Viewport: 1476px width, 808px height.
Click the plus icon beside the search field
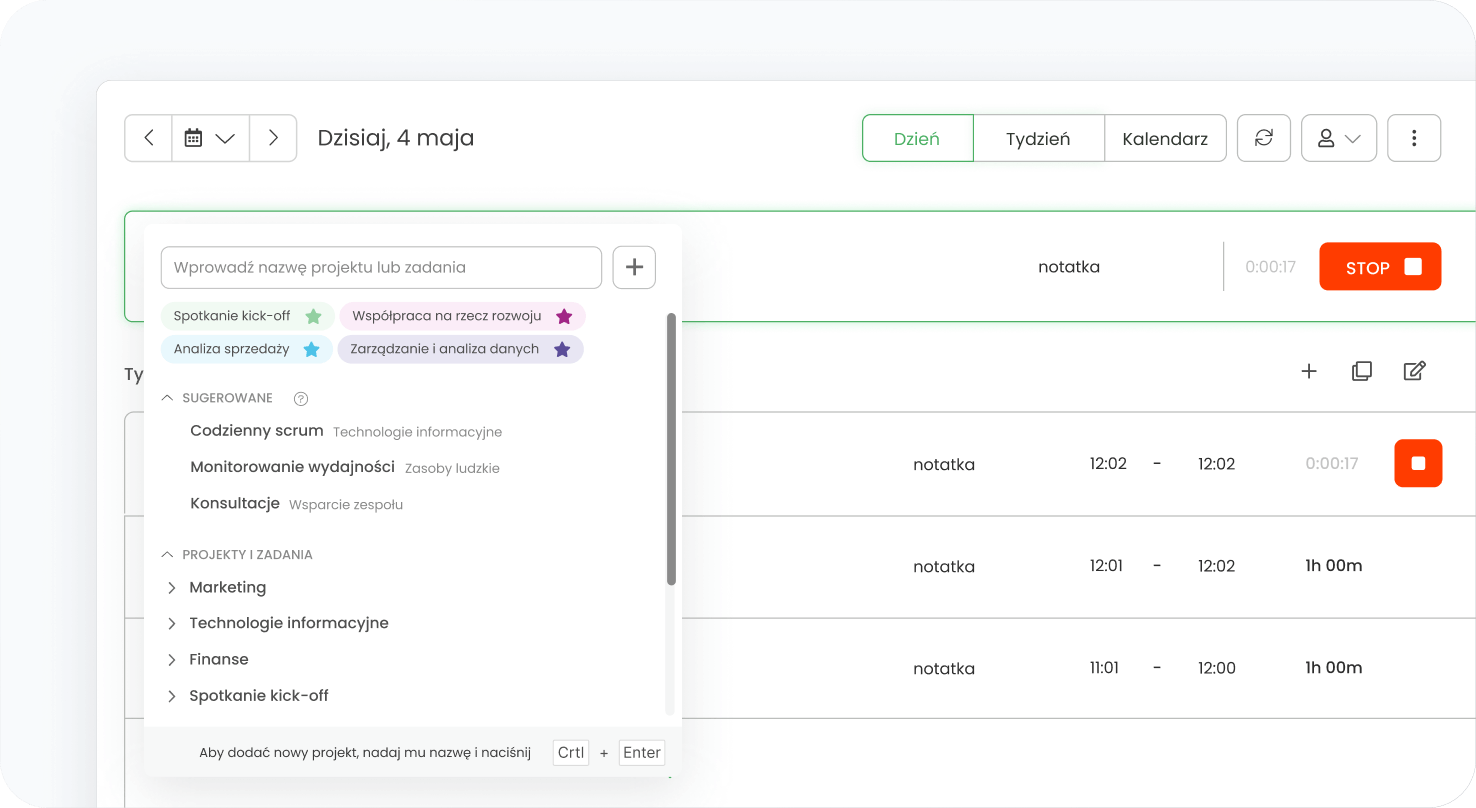pyautogui.click(x=634, y=267)
